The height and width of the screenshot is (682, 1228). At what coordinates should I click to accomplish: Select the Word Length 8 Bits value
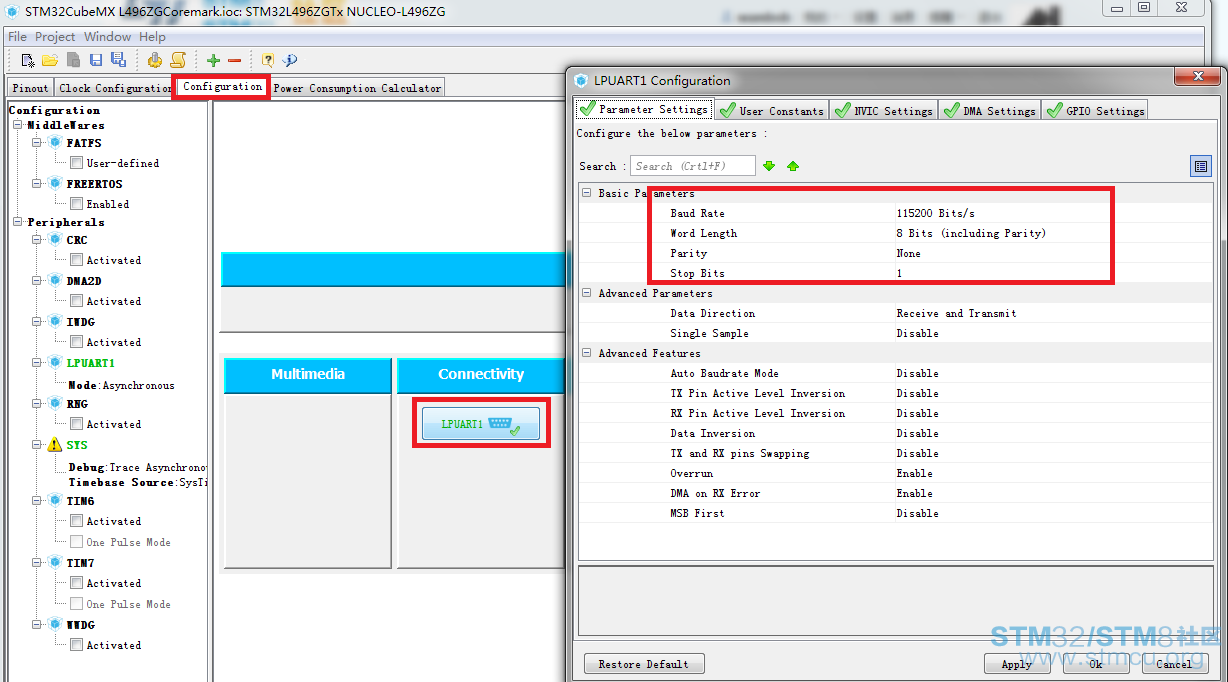coord(971,233)
